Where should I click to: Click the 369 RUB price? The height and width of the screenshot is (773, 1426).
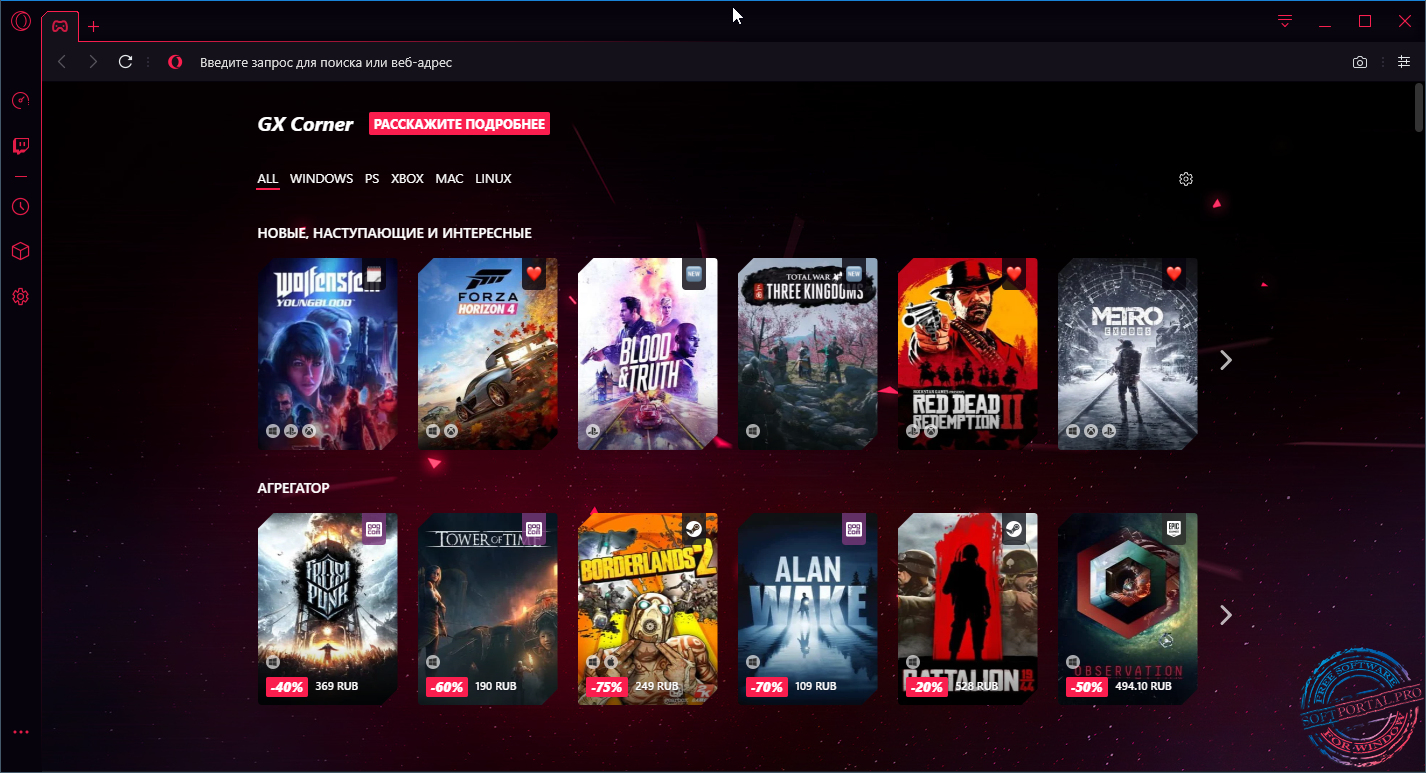pyautogui.click(x=337, y=687)
